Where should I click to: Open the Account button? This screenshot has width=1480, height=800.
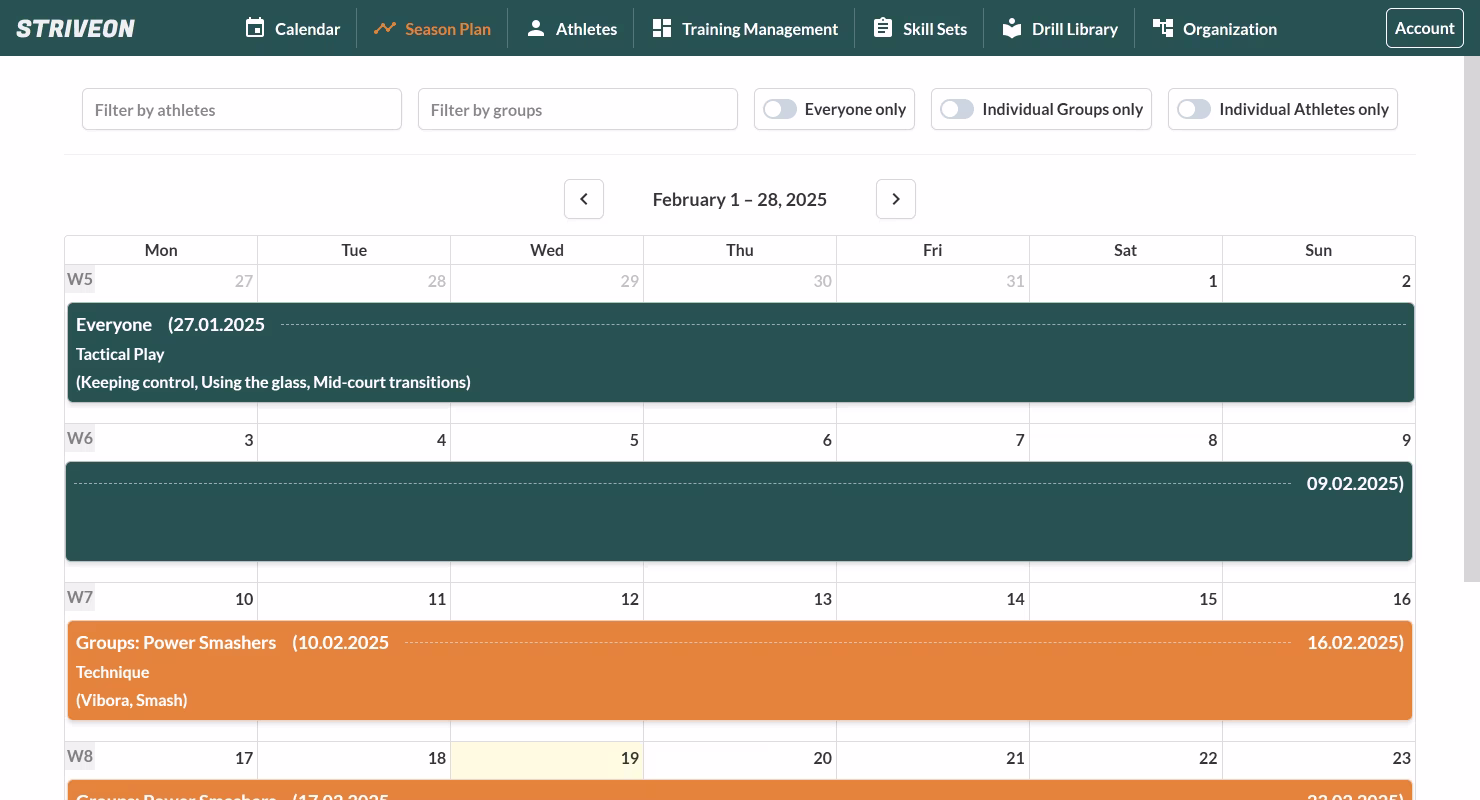point(1424,28)
